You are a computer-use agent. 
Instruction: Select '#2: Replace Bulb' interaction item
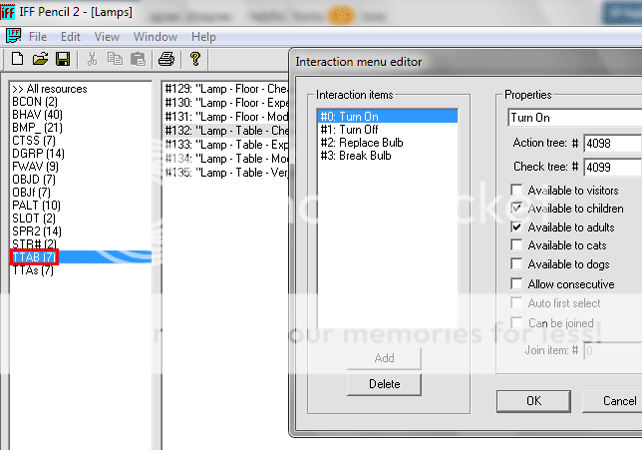pyautogui.click(x=361, y=143)
